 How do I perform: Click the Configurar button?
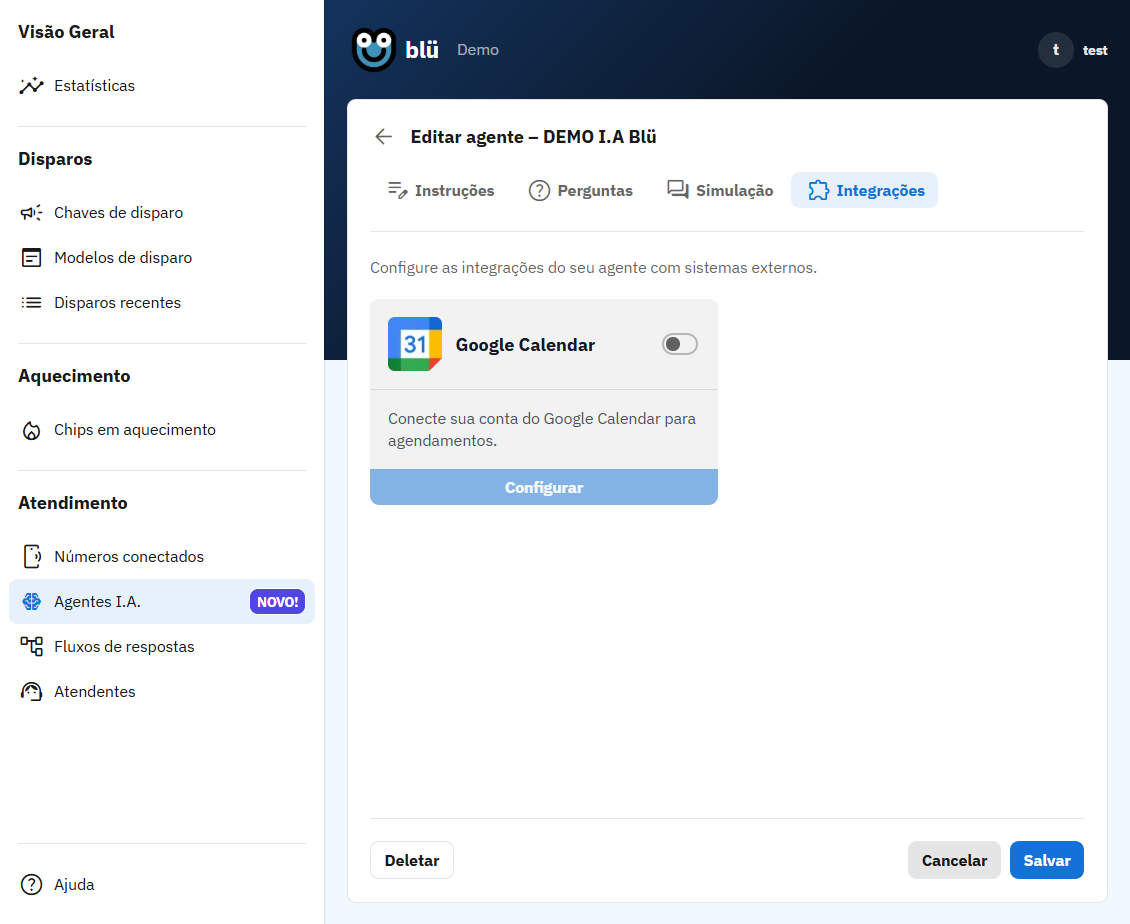point(544,487)
